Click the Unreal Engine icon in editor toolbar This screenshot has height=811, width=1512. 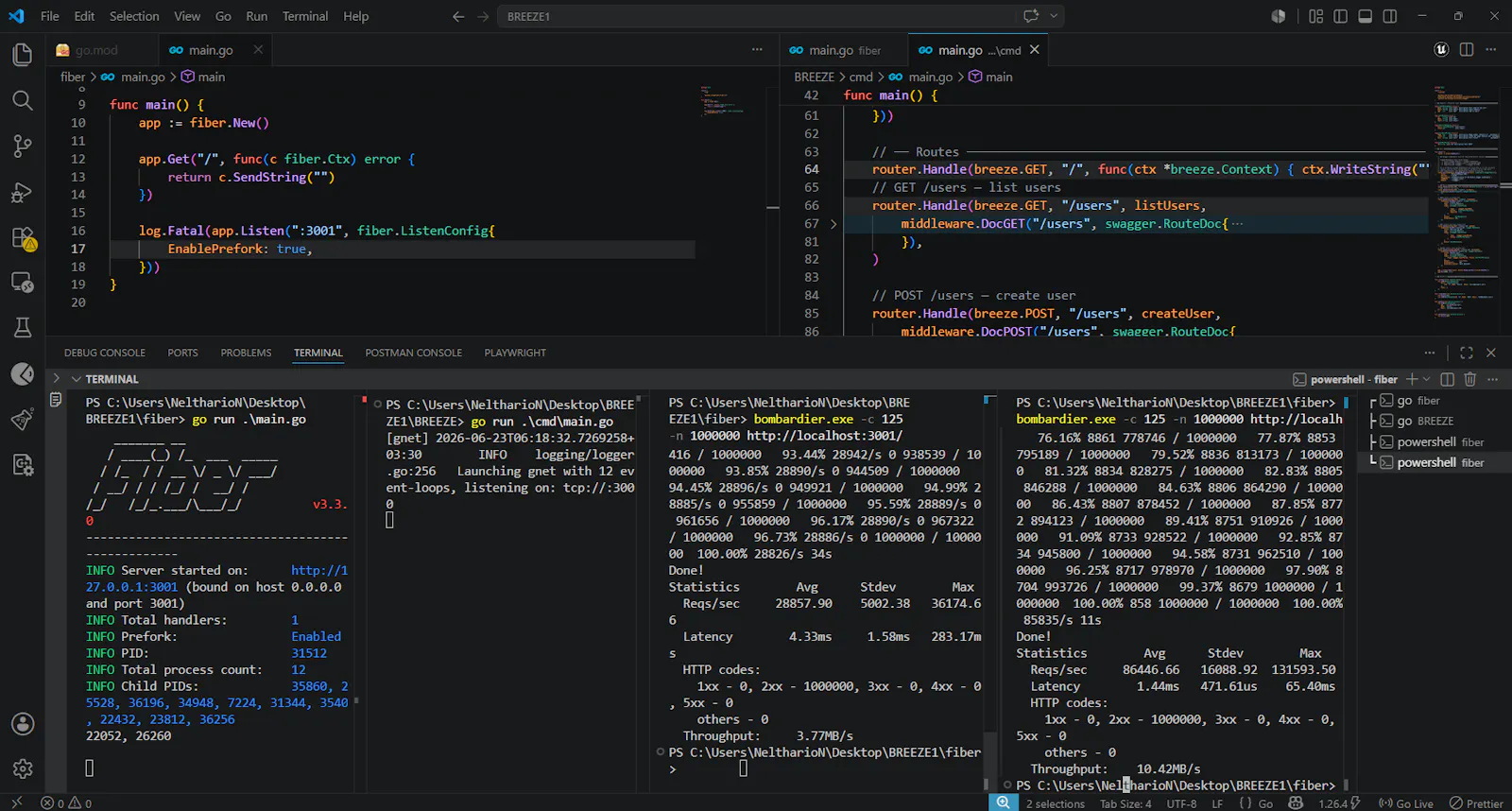1441,50
